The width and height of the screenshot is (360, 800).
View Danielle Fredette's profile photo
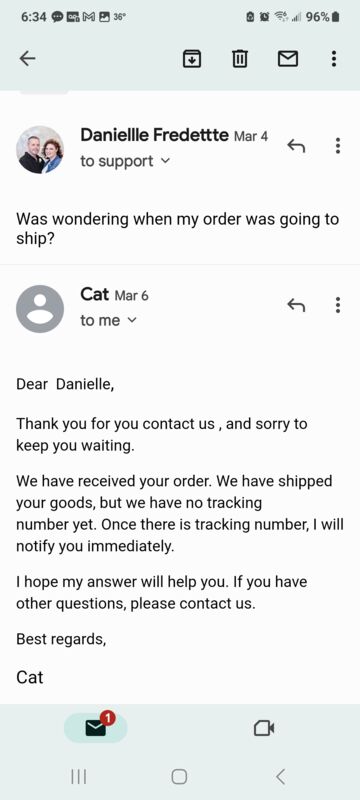coord(40,149)
